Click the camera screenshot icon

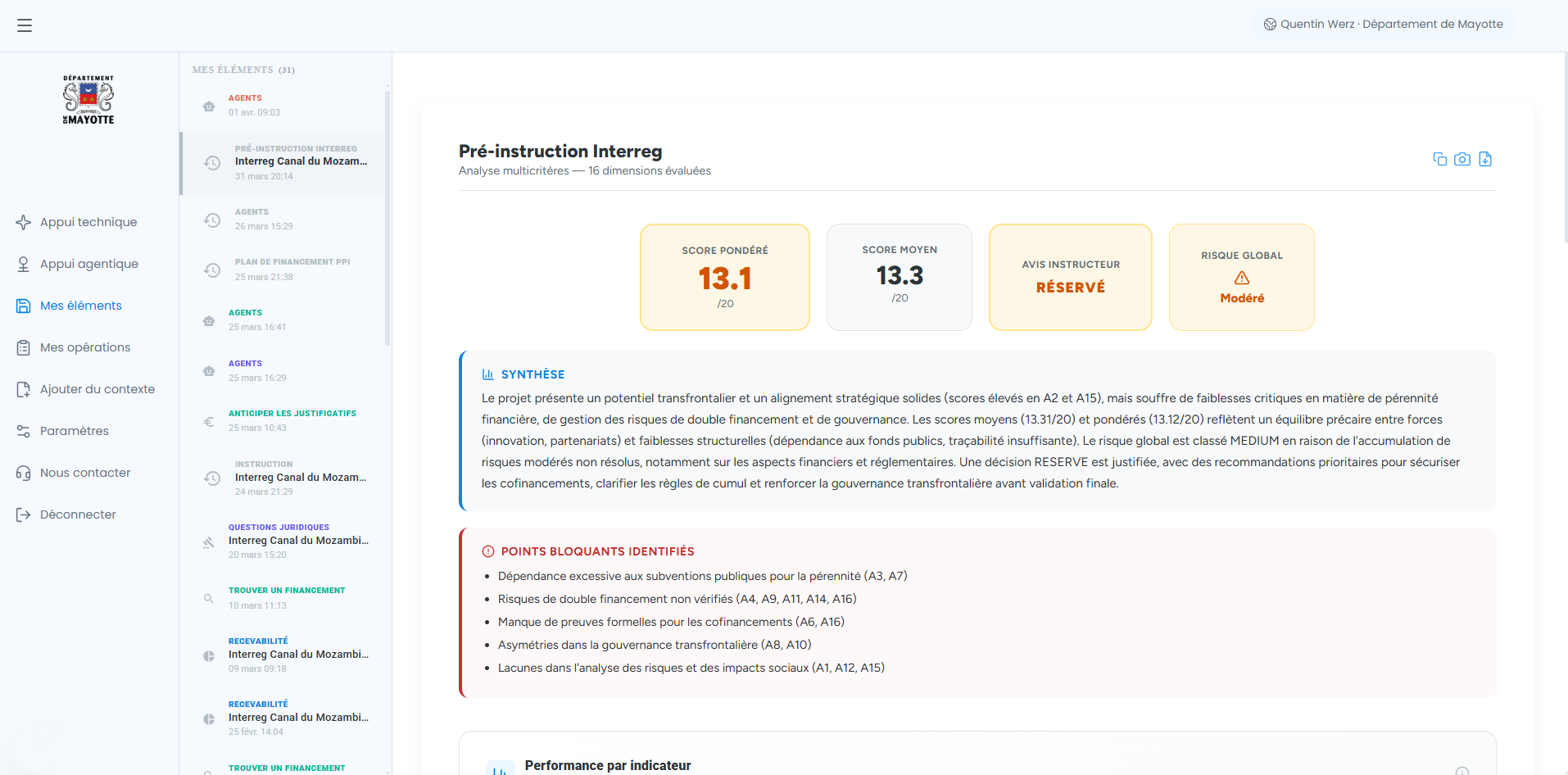click(x=1462, y=159)
